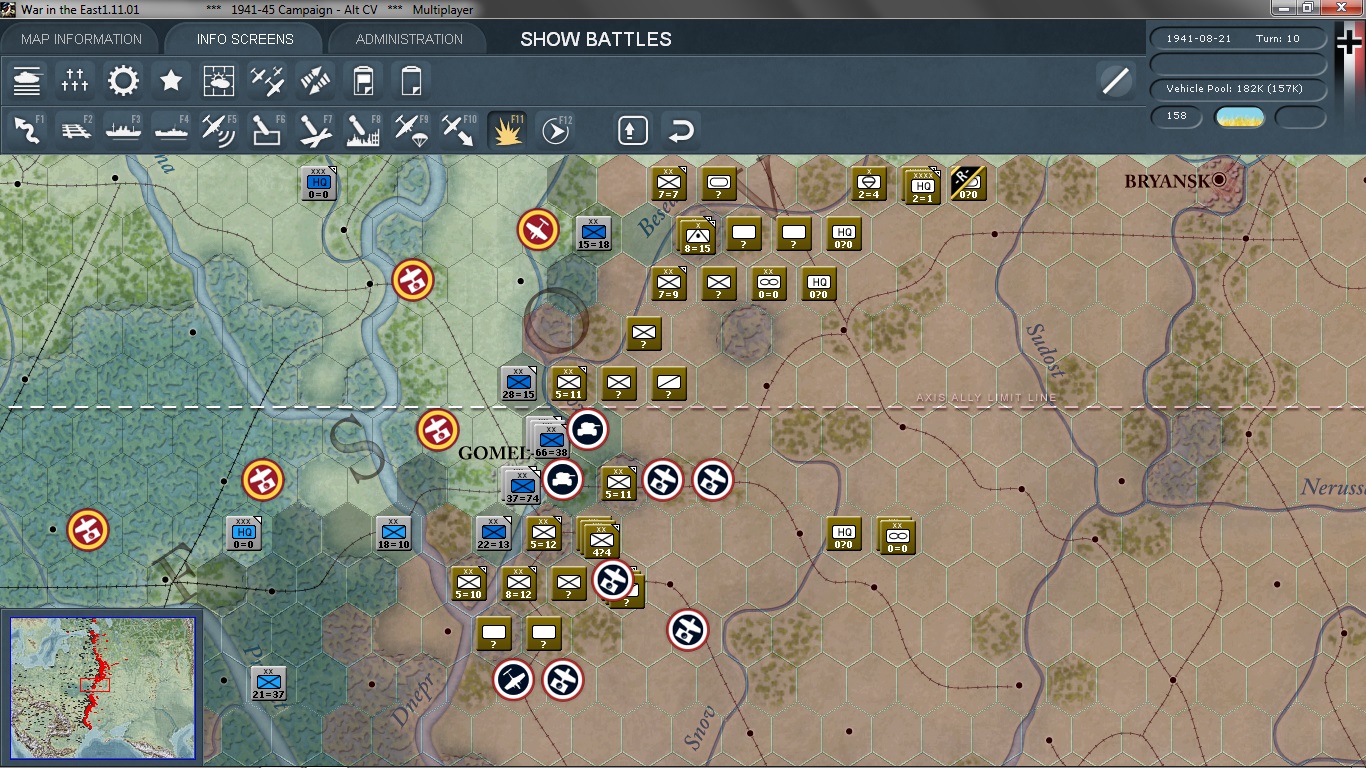Select the Soviet 5=10 rifle counter
1366x768 pixels.
click(x=469, y=584)
